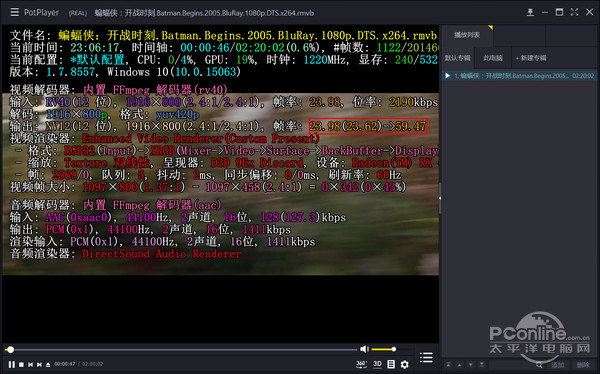
Task: Click the file name in the title bar
Action: tap(204, 13)
